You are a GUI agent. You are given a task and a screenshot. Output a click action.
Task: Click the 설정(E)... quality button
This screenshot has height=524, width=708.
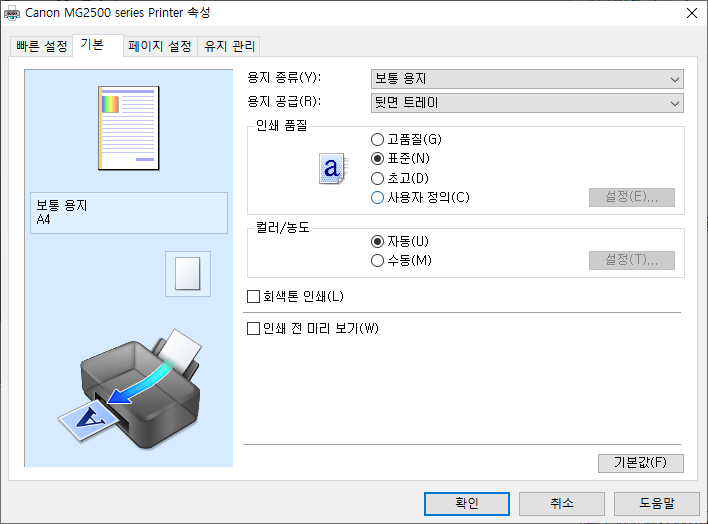[x=632, y=197]
